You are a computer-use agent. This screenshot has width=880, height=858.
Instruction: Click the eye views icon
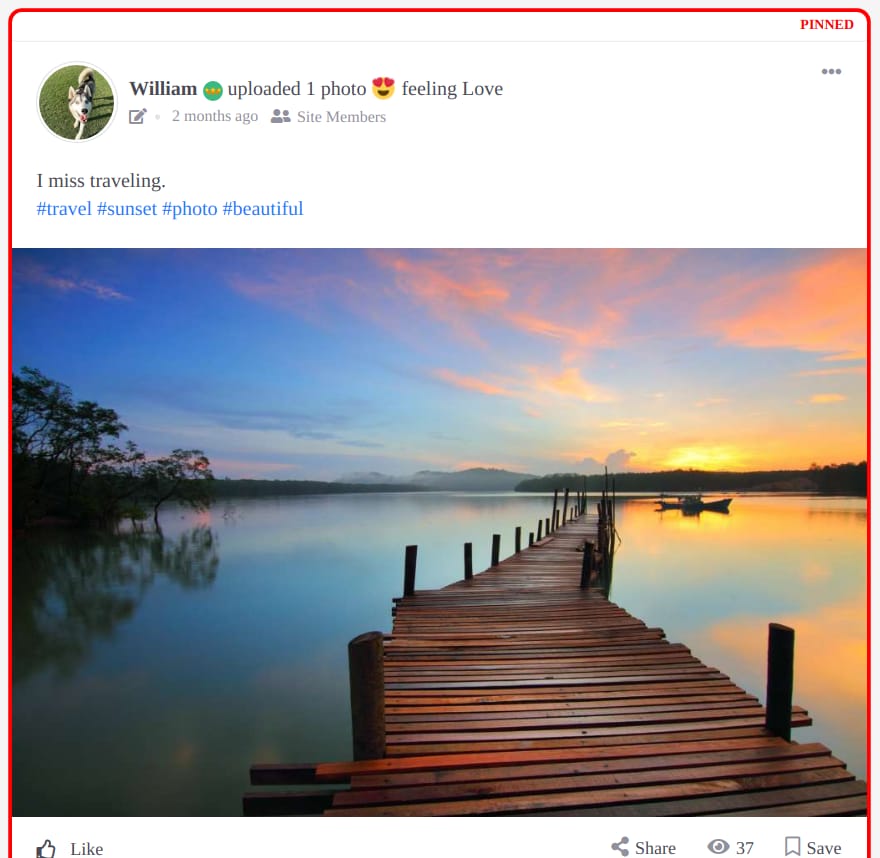pyautogui.click(x=718, y=846)
